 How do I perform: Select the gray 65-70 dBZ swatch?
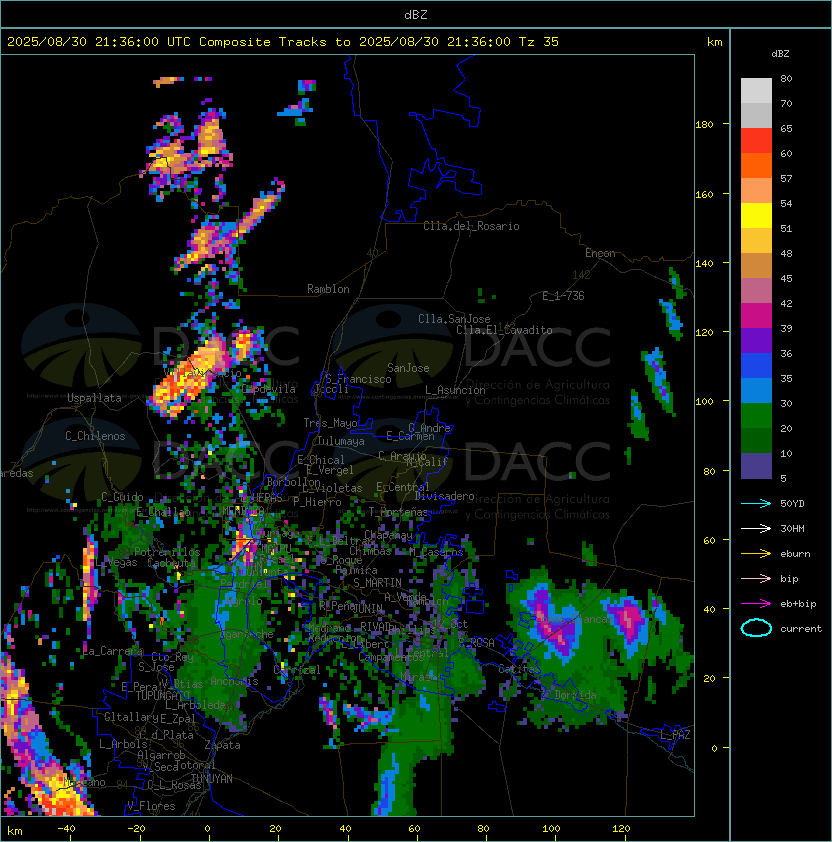(x=756, y=115)
